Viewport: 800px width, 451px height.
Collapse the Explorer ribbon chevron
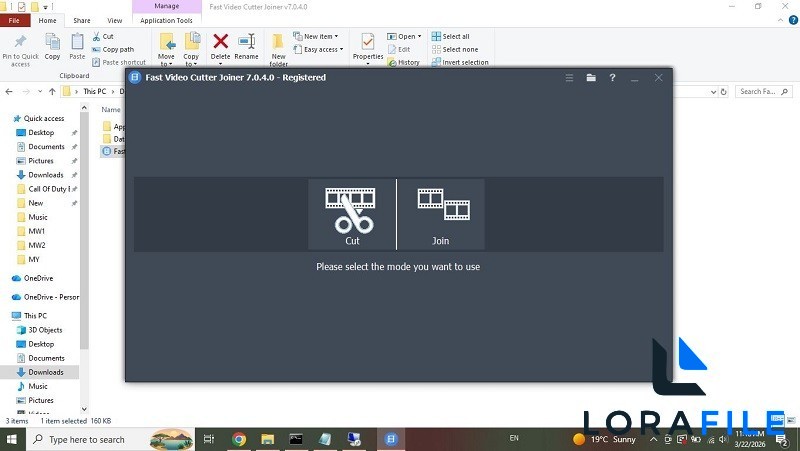coord(781,20)
